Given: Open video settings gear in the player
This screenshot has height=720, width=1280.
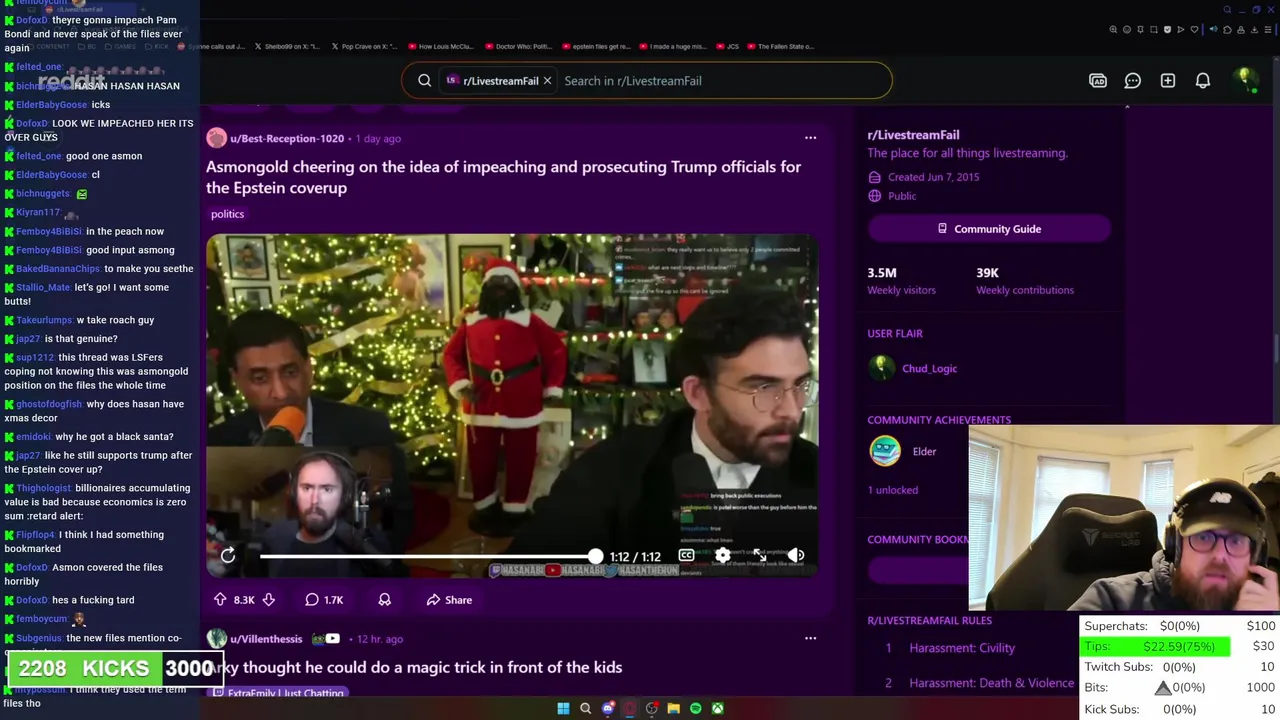Looking at the screenshot, I should pos(722,556).
